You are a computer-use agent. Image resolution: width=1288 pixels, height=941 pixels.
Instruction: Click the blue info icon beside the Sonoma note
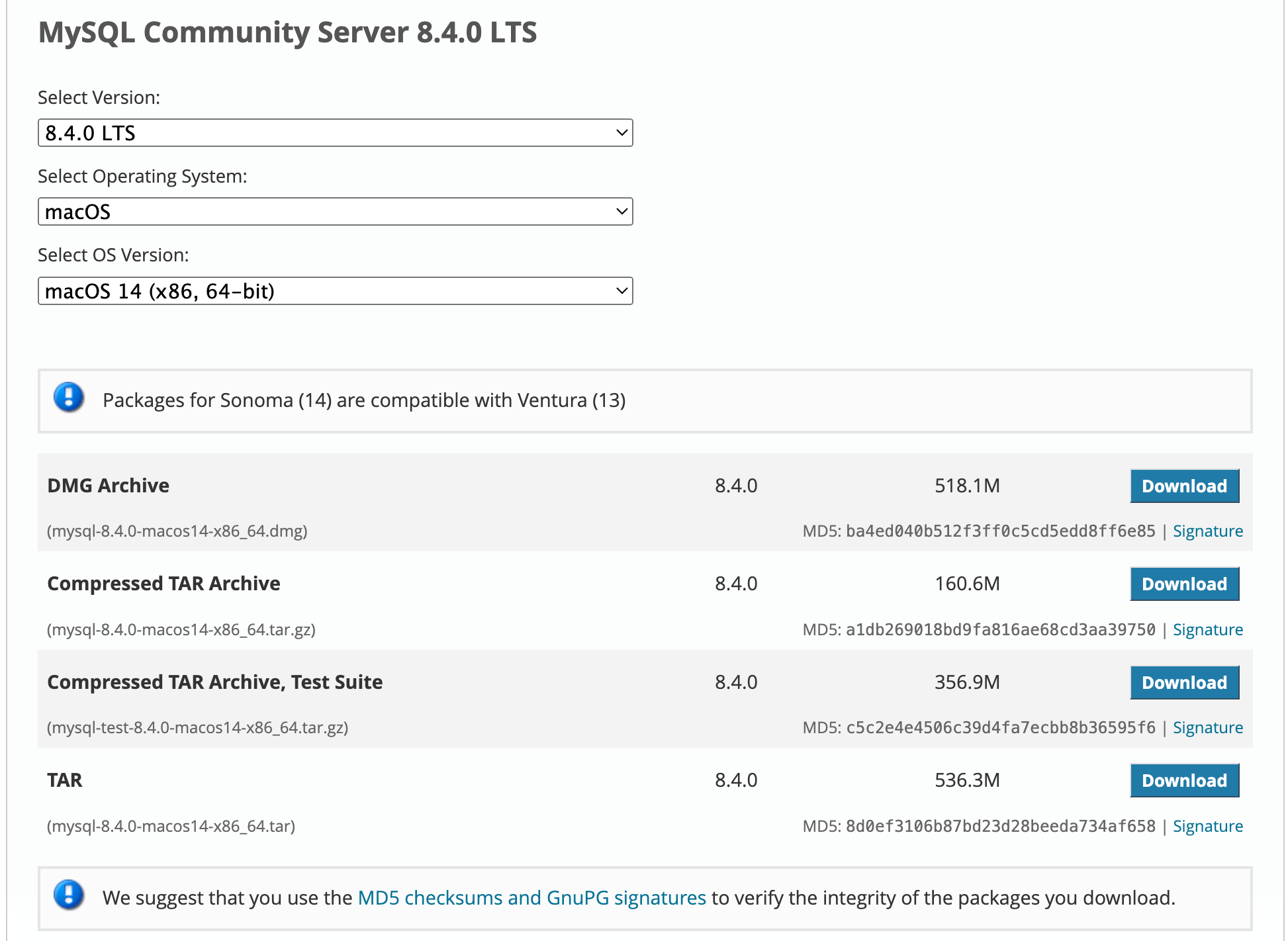tap(69, 398)
